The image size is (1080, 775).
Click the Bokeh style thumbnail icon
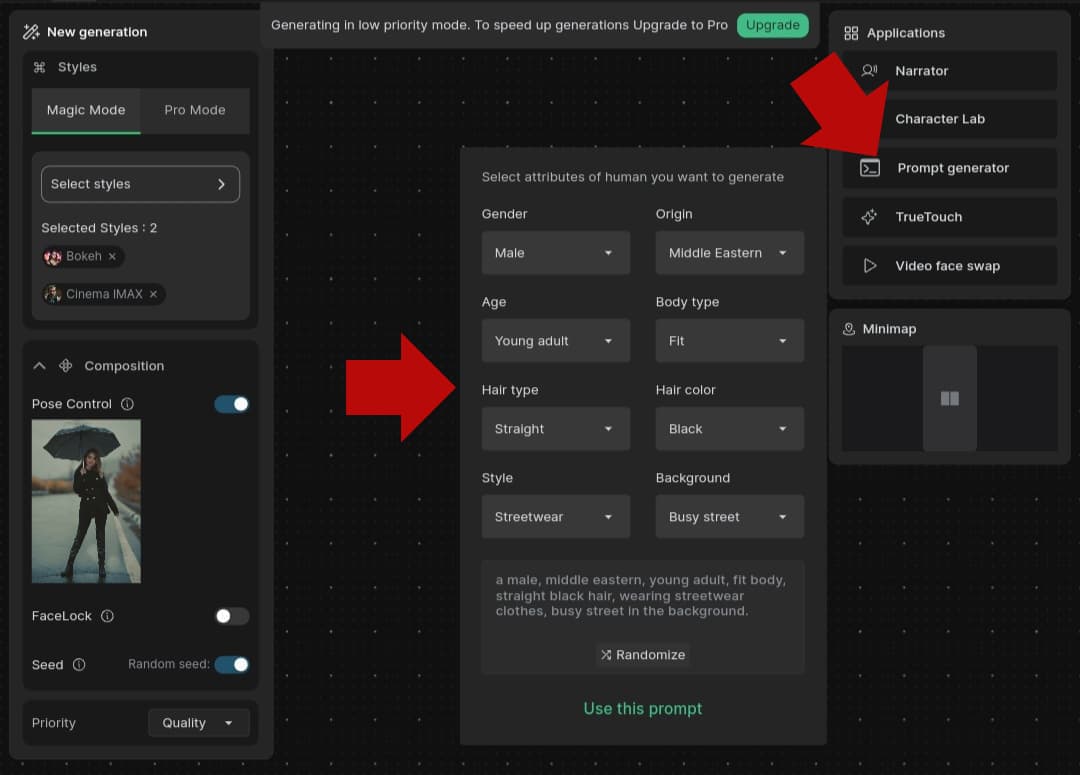coord(53,257)
